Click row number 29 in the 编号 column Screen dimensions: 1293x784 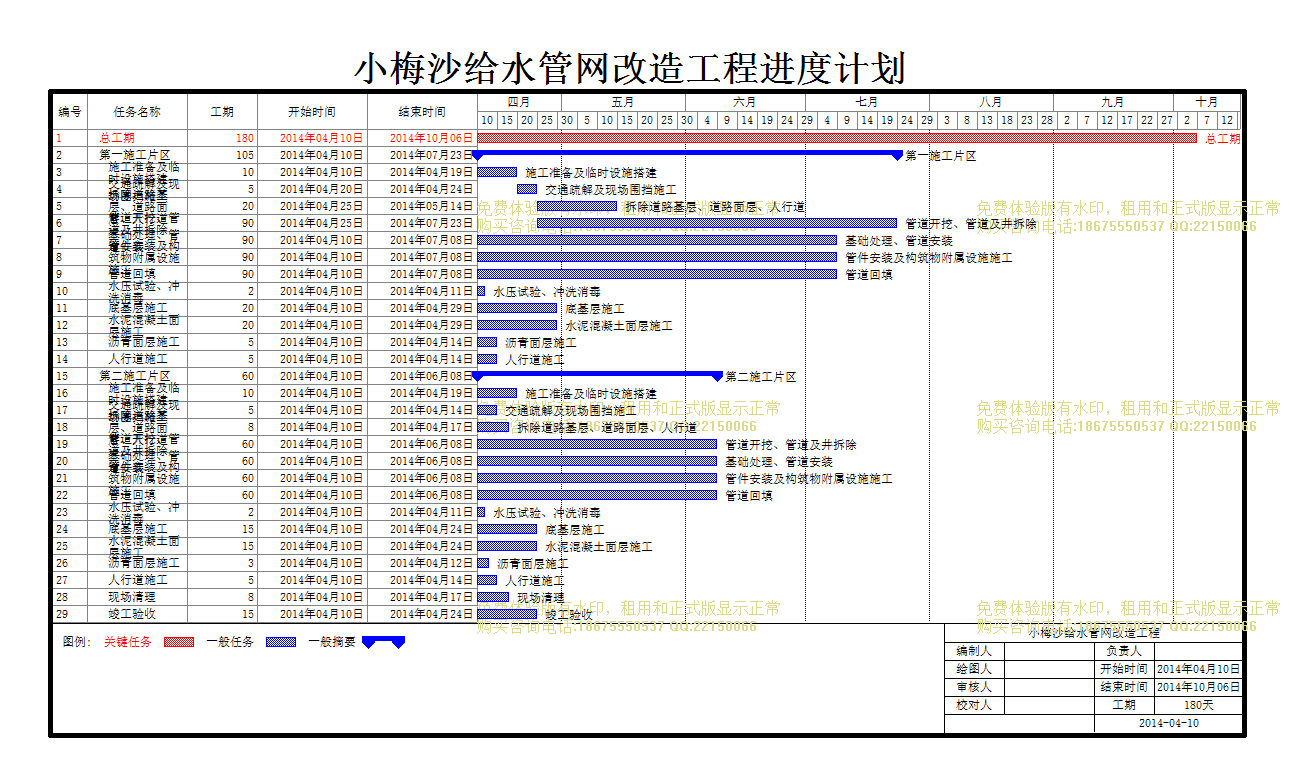[62, 614]
